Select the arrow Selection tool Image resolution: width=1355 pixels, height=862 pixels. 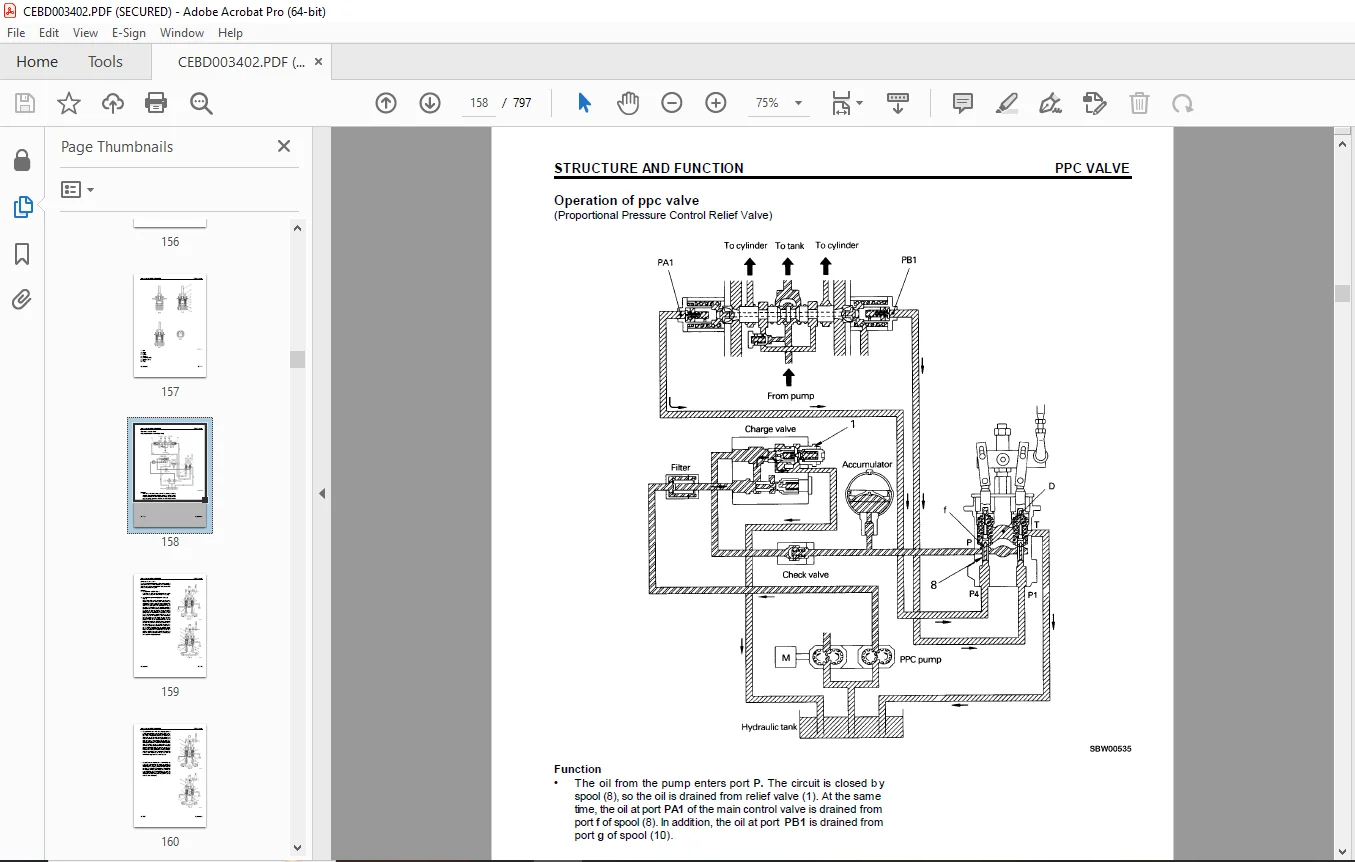[x=584, y=103]
